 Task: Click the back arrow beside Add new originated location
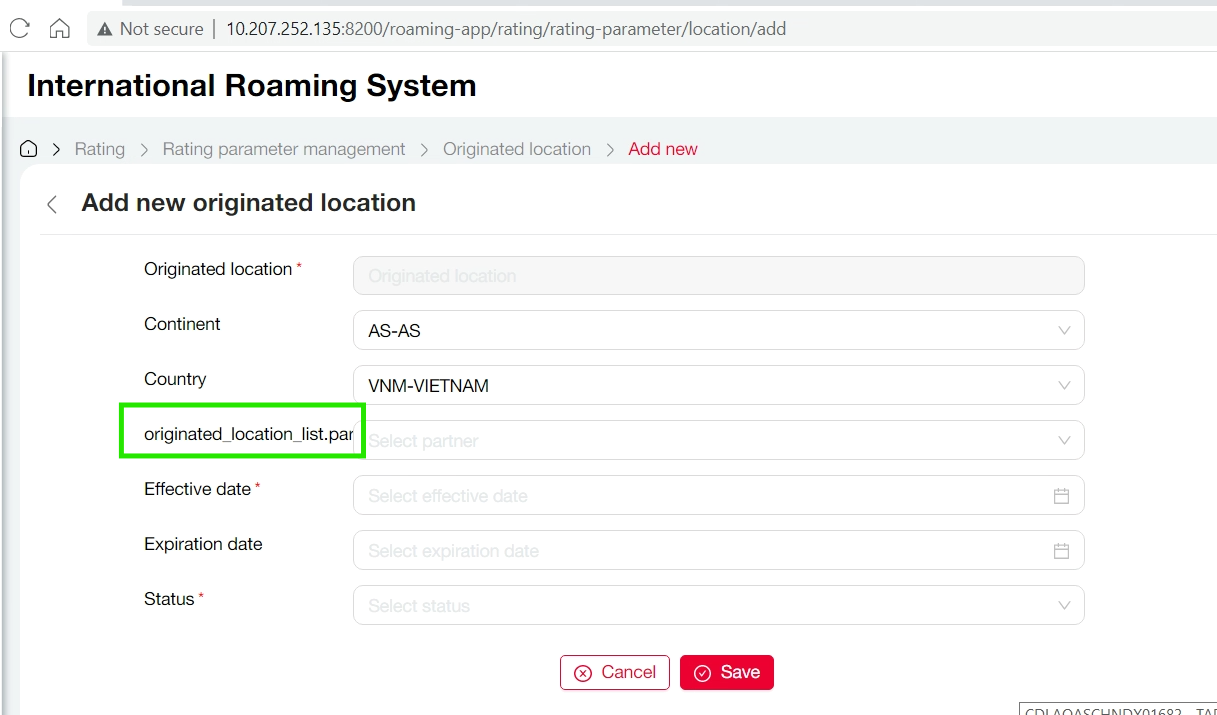[x=52, y=204]
